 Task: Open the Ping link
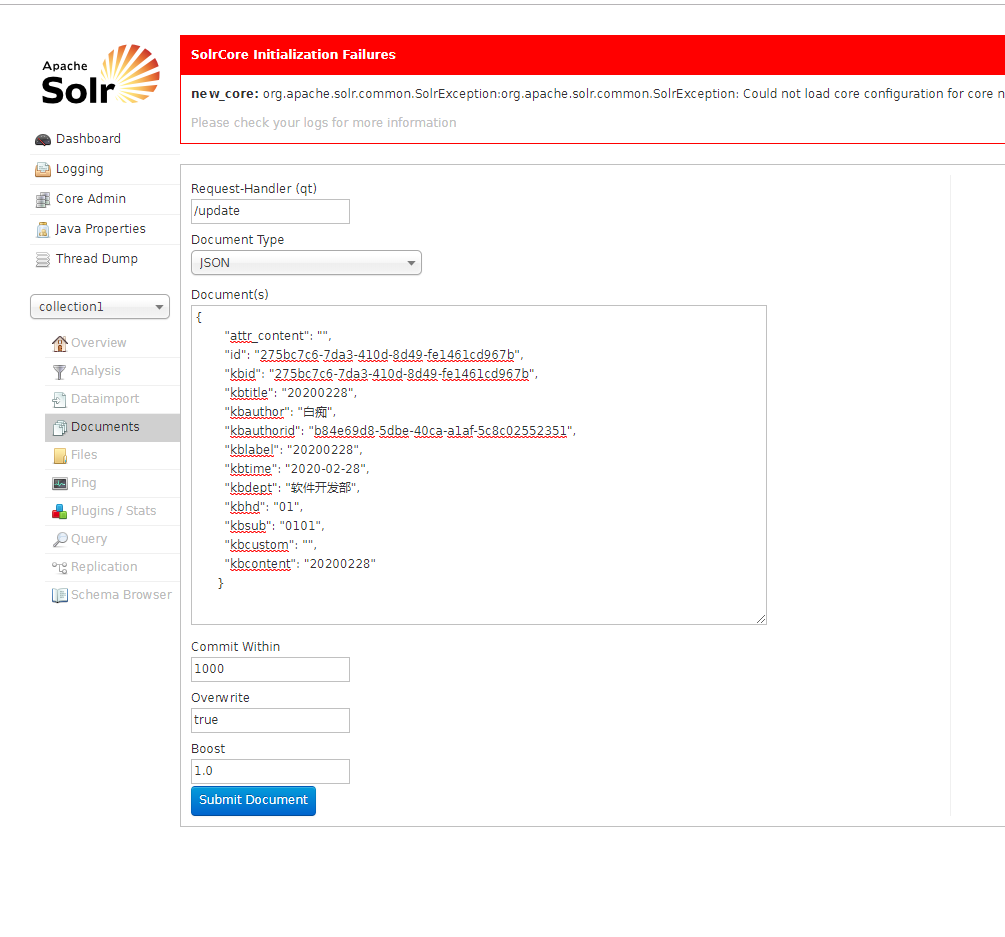[83, 483]
